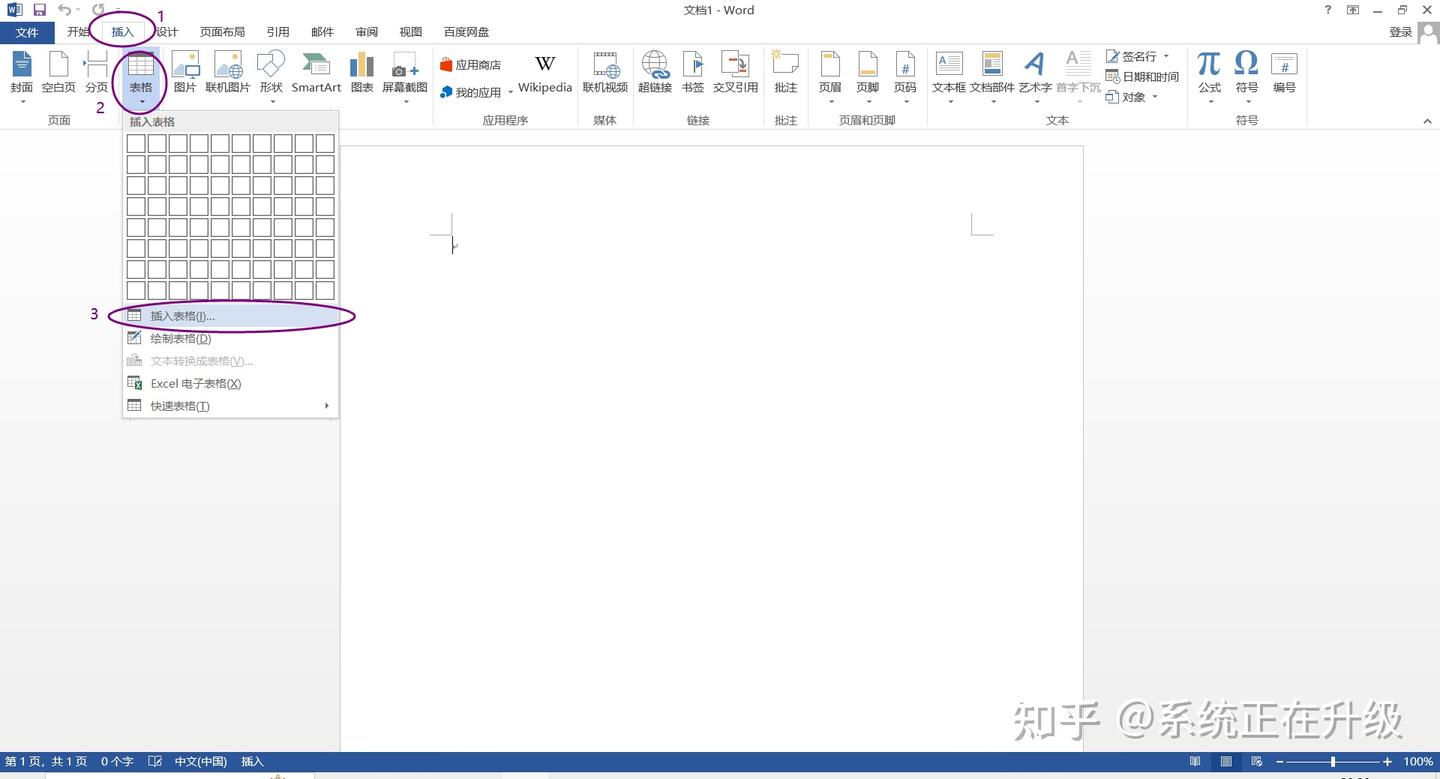Screen dimensions: 1440x779
Task: Click the spelling check icon in status bar
Action: point(155,762)
